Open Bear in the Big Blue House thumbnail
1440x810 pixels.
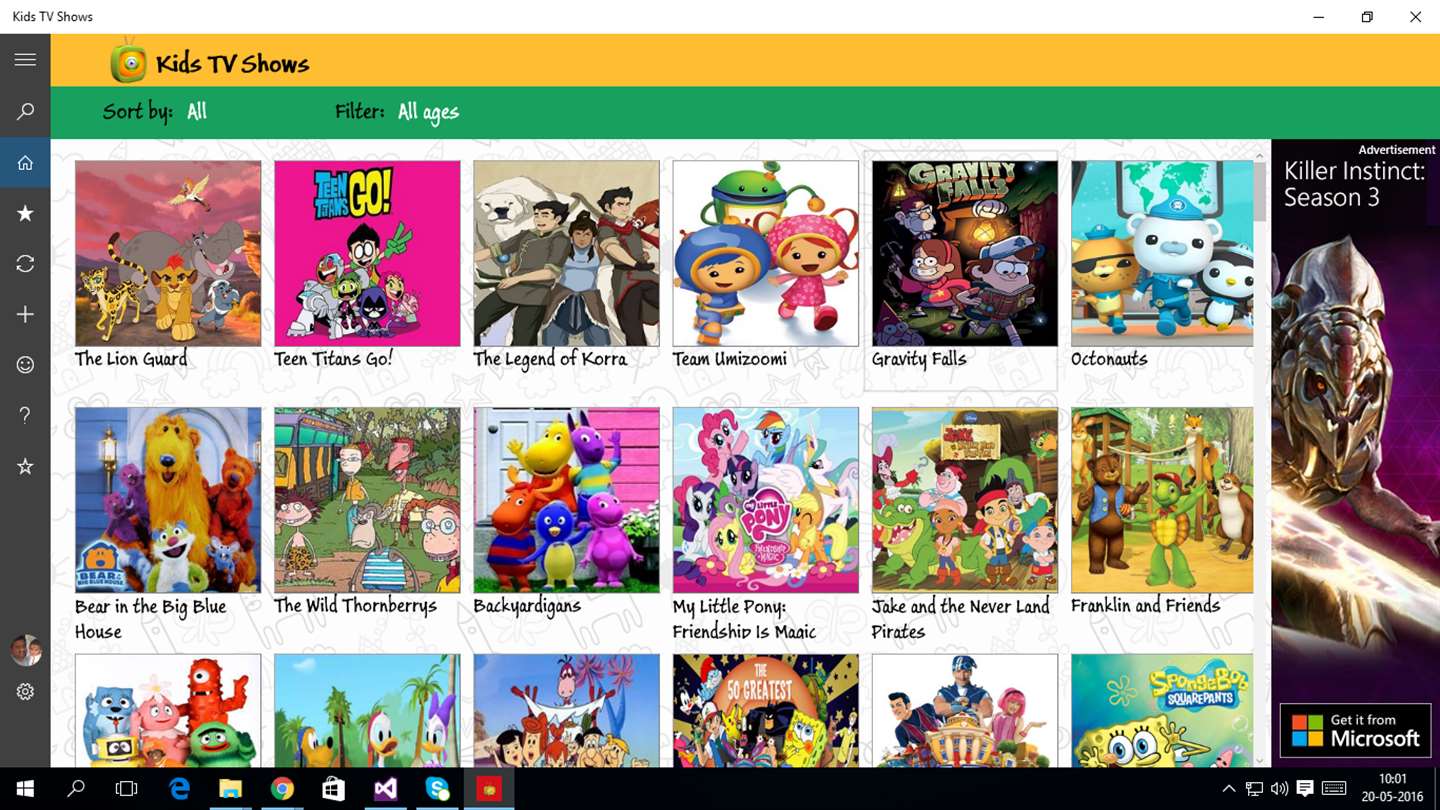168,500
